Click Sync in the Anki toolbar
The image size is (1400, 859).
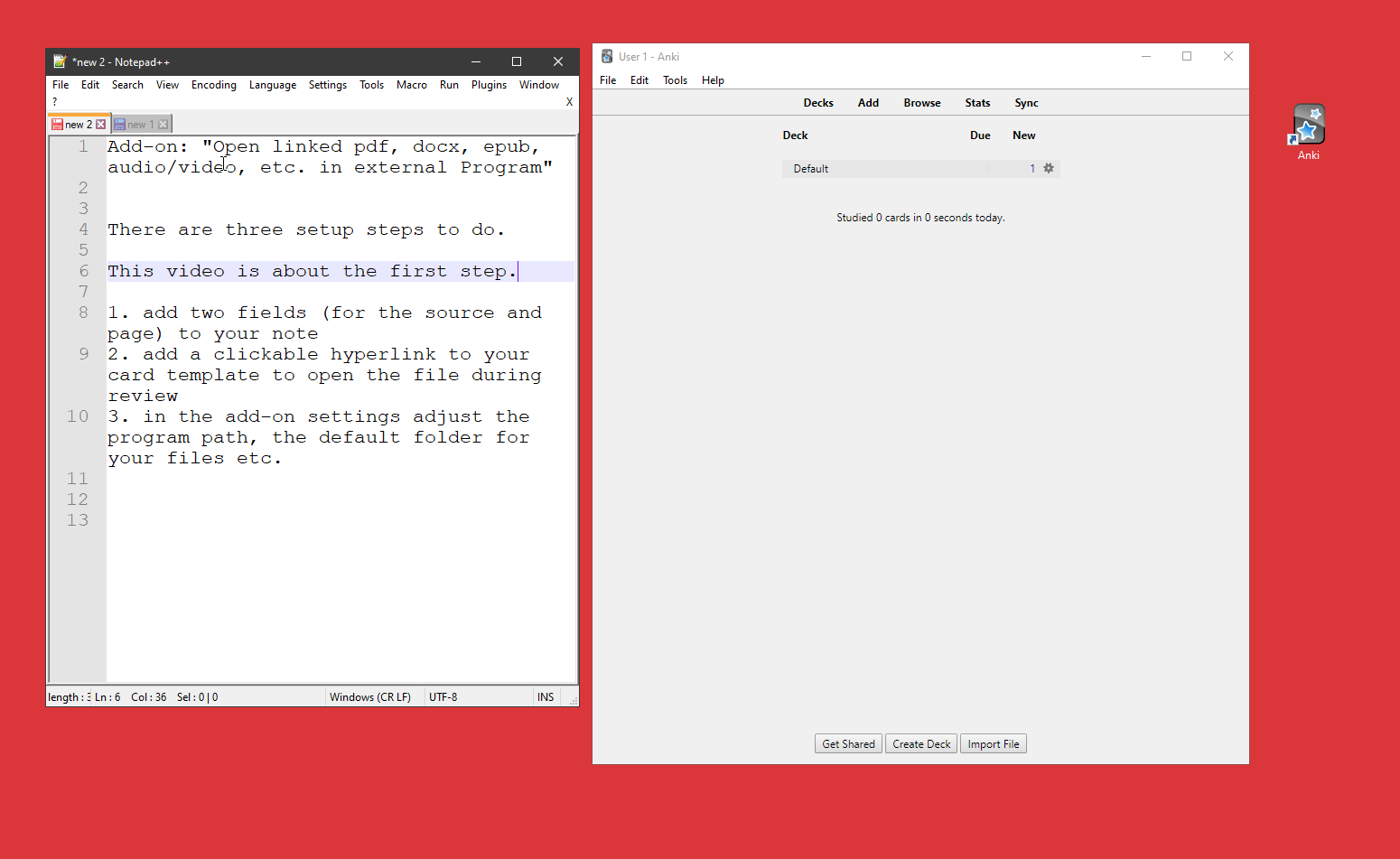click(1026, 103)
